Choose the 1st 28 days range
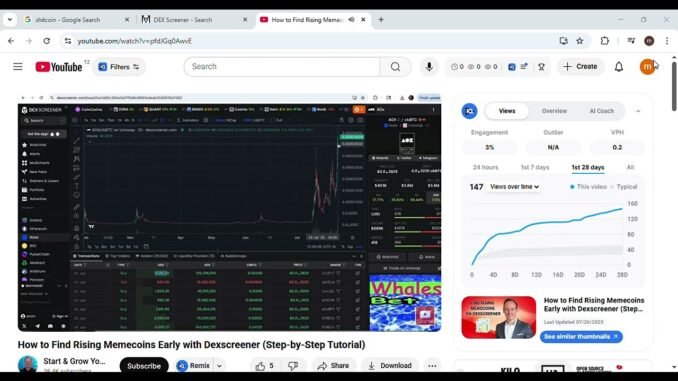The width and height of the screenshot is (678, 381). click(x=588, y=167)
